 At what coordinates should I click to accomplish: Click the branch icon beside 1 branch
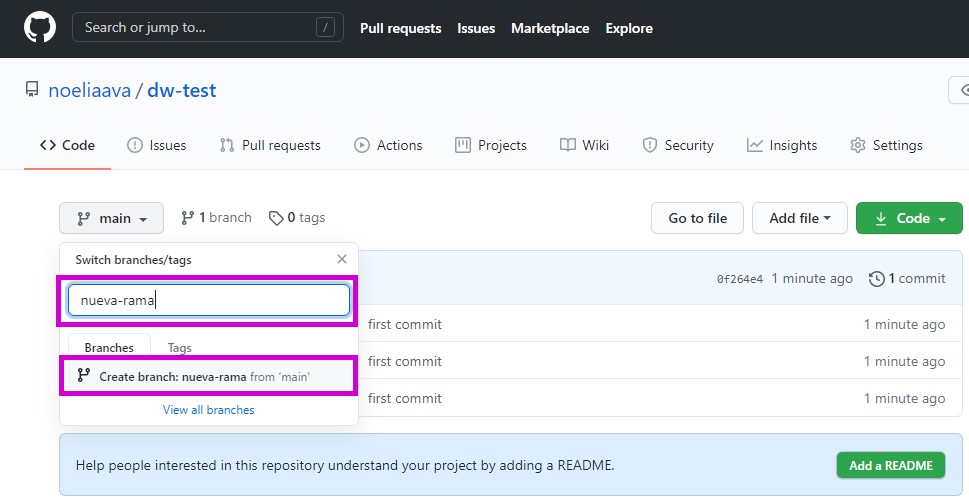pos(187,218)
